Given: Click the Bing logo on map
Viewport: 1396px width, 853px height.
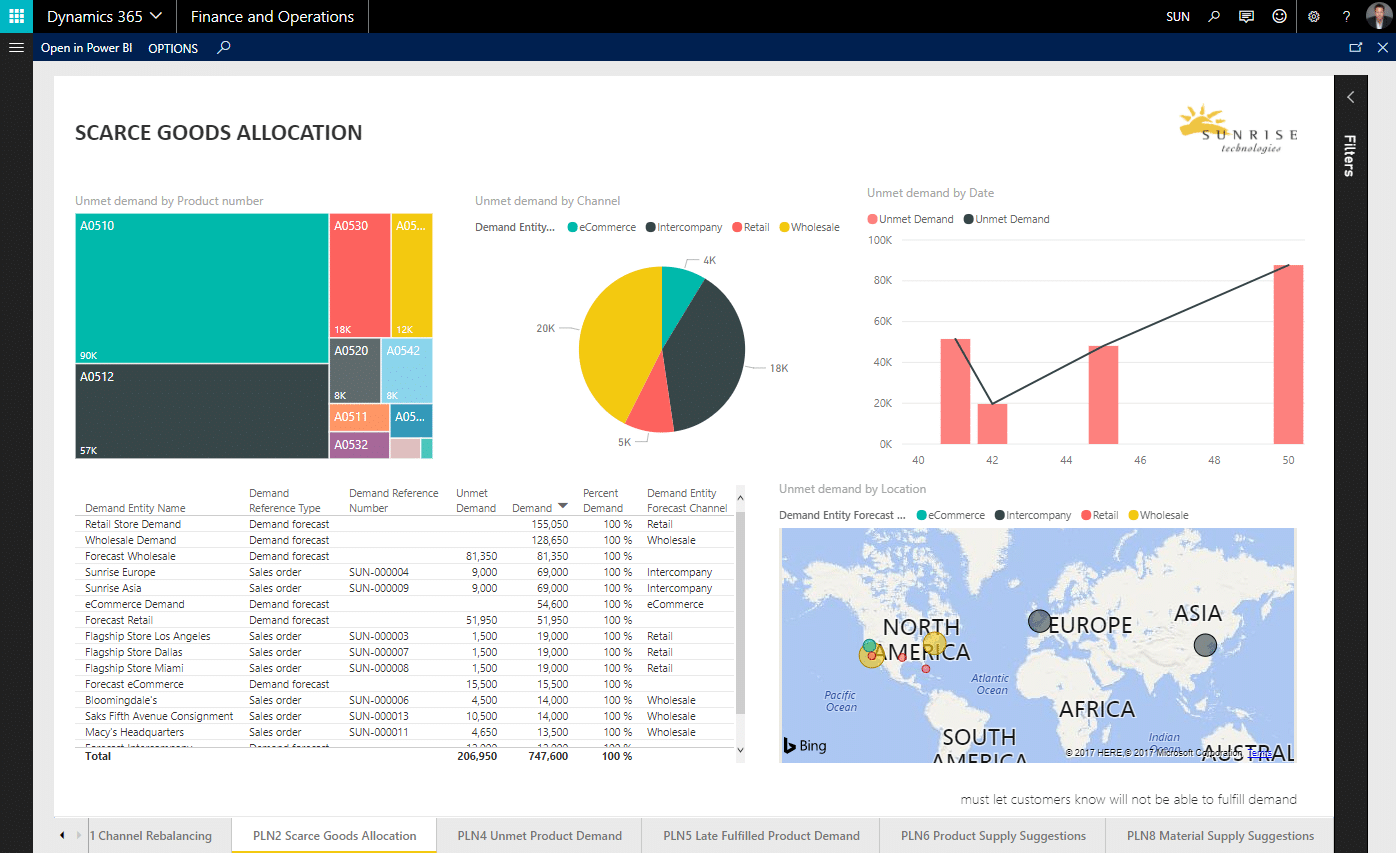Looking at the screenshot, I should point(805,745).
